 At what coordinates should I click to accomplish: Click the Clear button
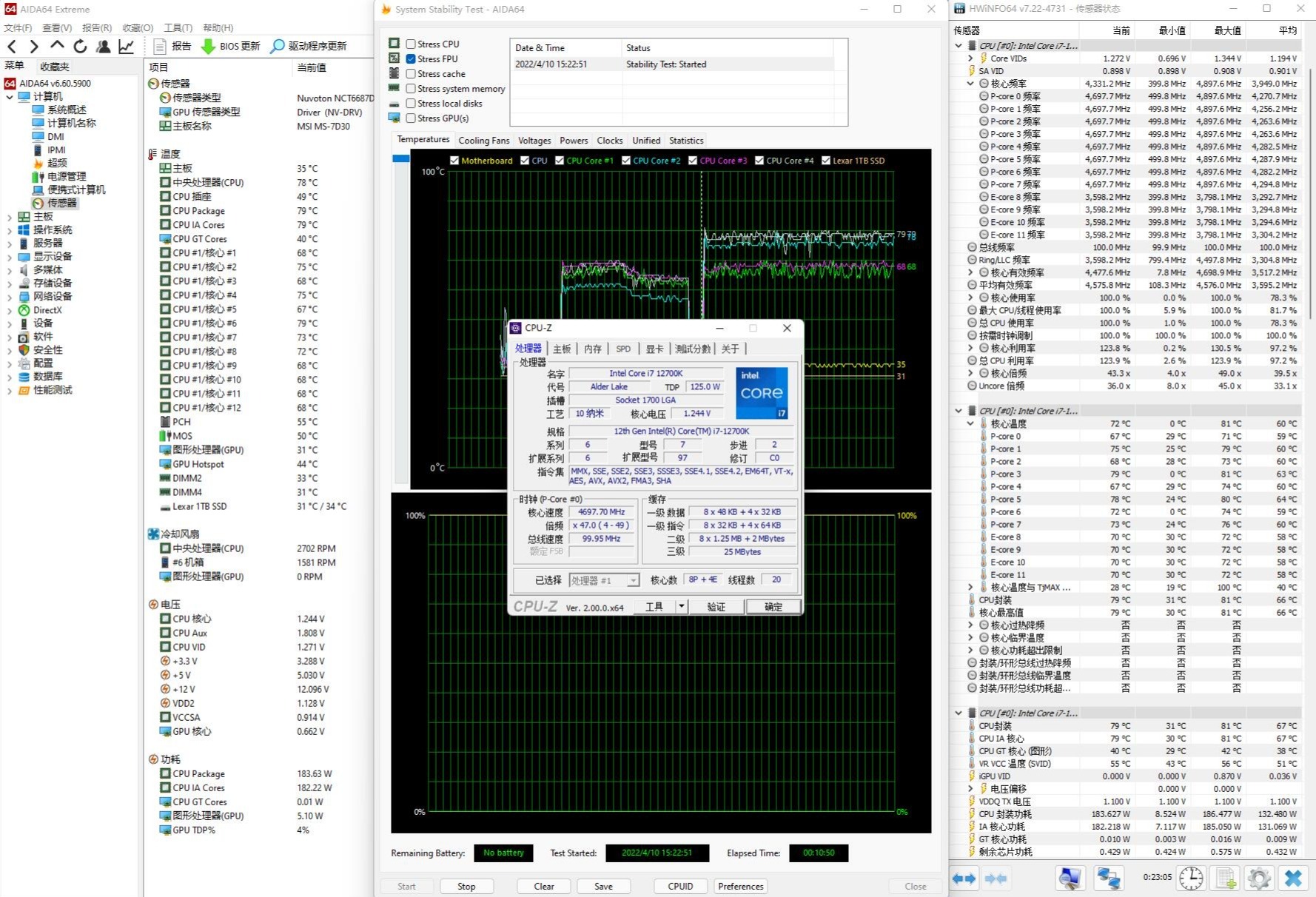(544, 886)
